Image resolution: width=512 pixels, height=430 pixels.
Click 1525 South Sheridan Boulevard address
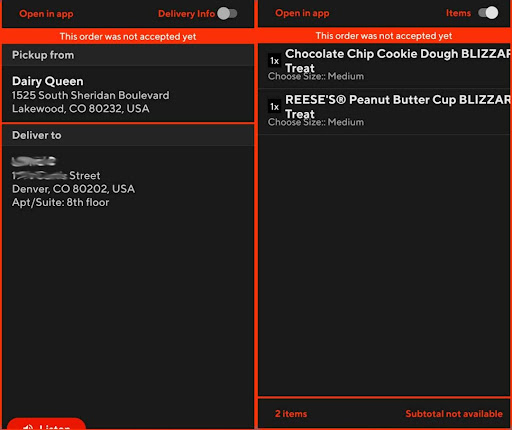[x=91, y=95]
